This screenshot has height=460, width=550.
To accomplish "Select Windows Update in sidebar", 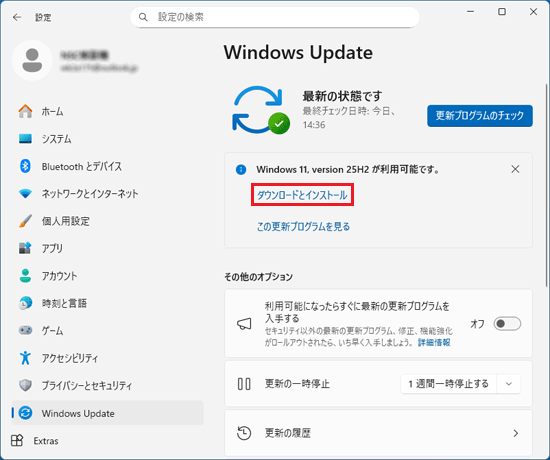I will point(108,413).
